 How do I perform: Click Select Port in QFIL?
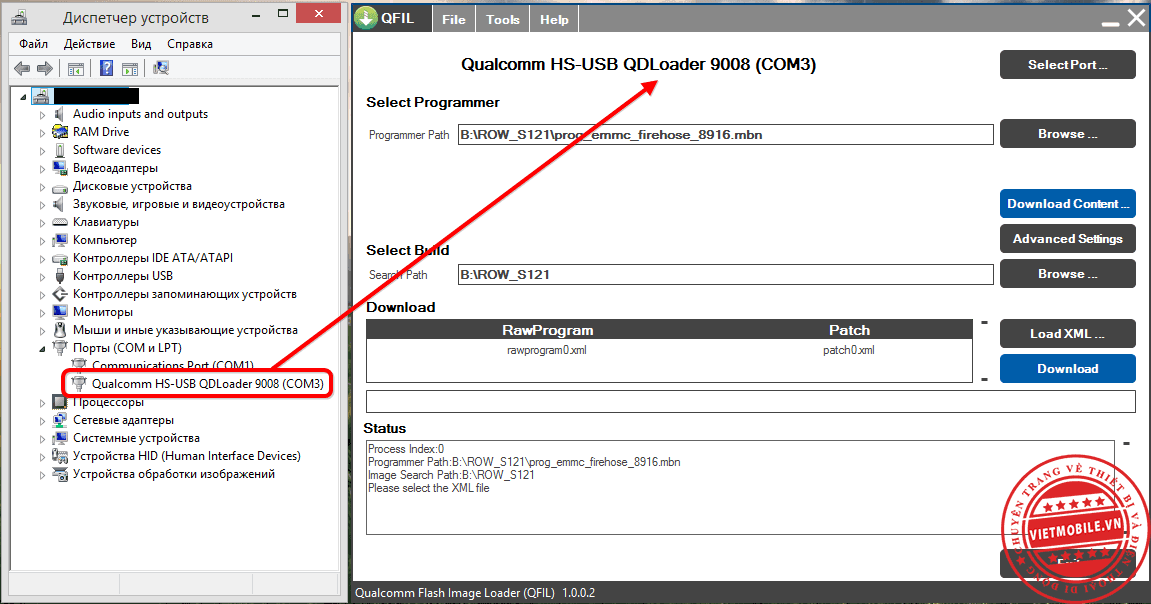pyautogui.click(x=1067, y=64)
